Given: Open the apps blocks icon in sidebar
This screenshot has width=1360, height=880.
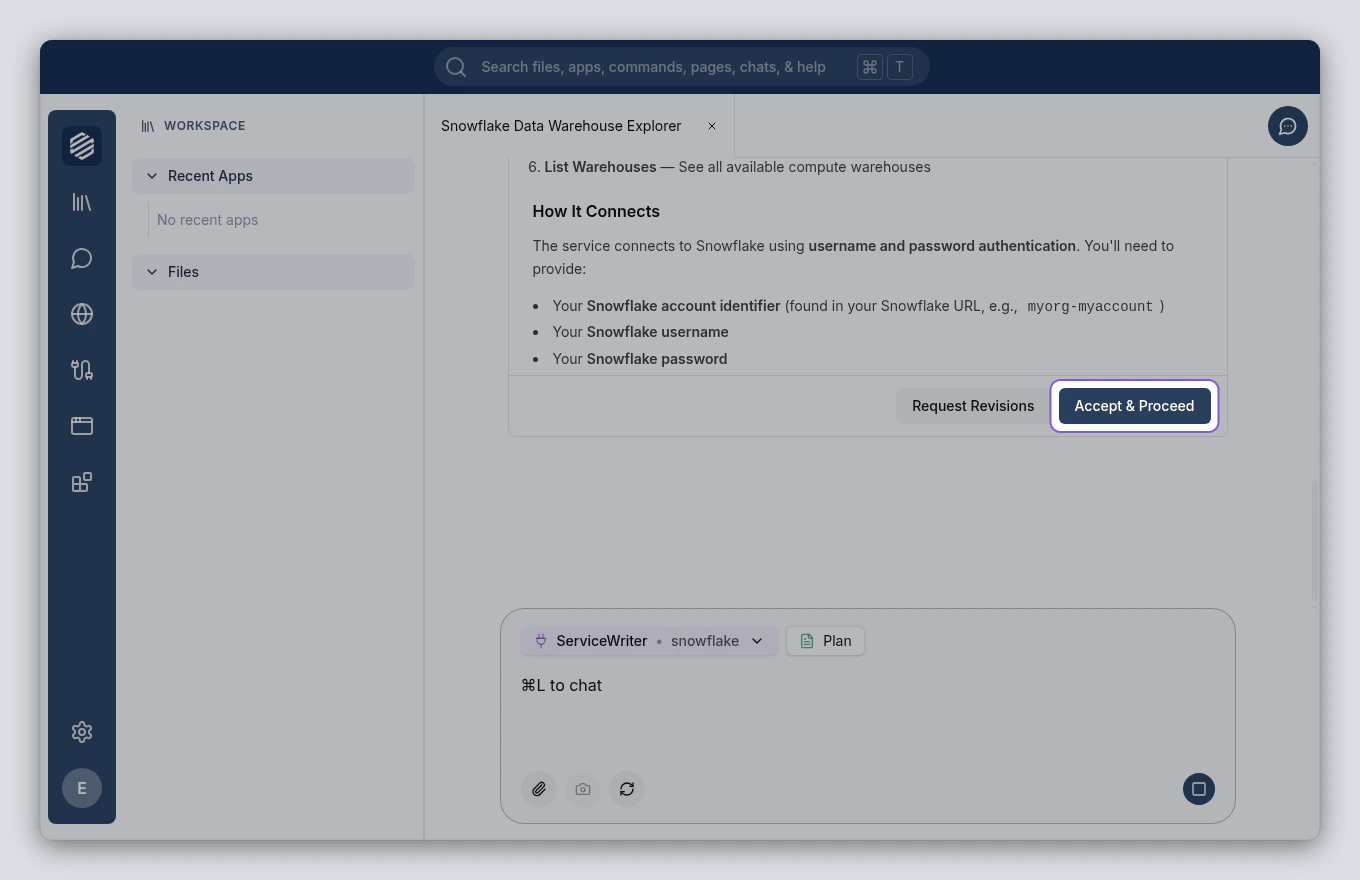Looking at the screenshot, I should click(82, 482).
